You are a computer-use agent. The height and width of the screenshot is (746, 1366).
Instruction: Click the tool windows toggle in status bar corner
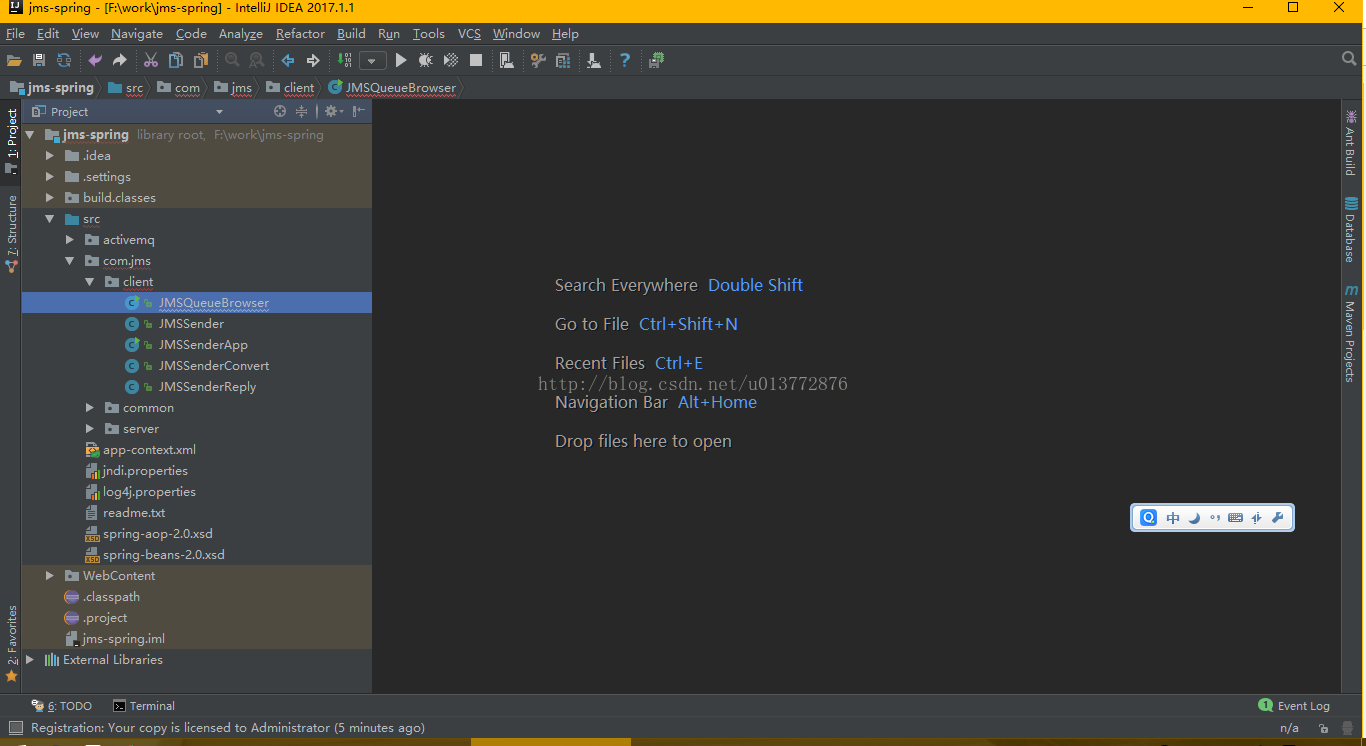pos(14,728)
